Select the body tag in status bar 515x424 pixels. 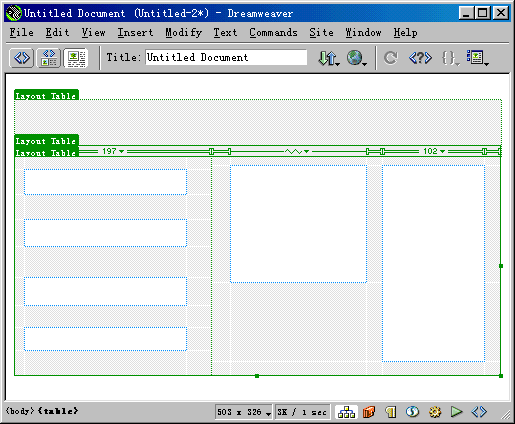click(x=20, y=411)
